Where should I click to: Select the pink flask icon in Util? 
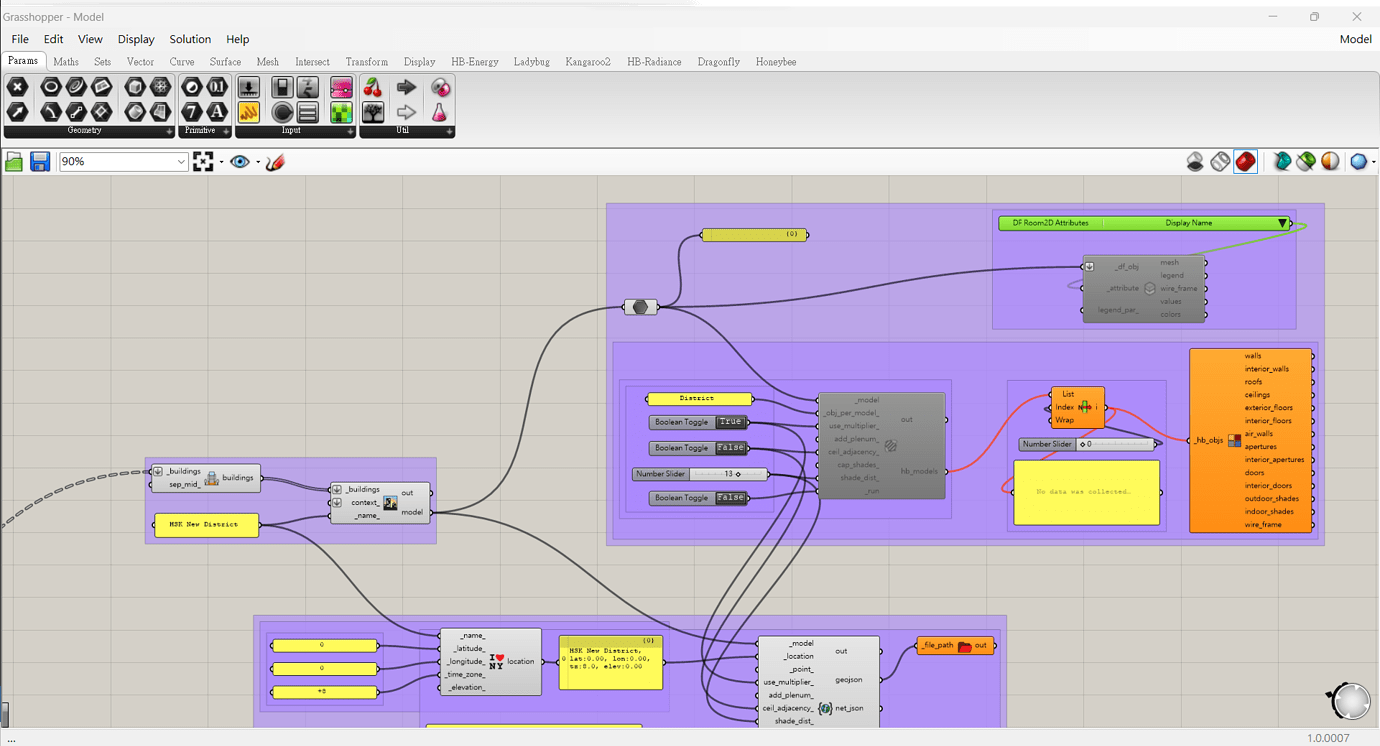click(x=440, y=112)
